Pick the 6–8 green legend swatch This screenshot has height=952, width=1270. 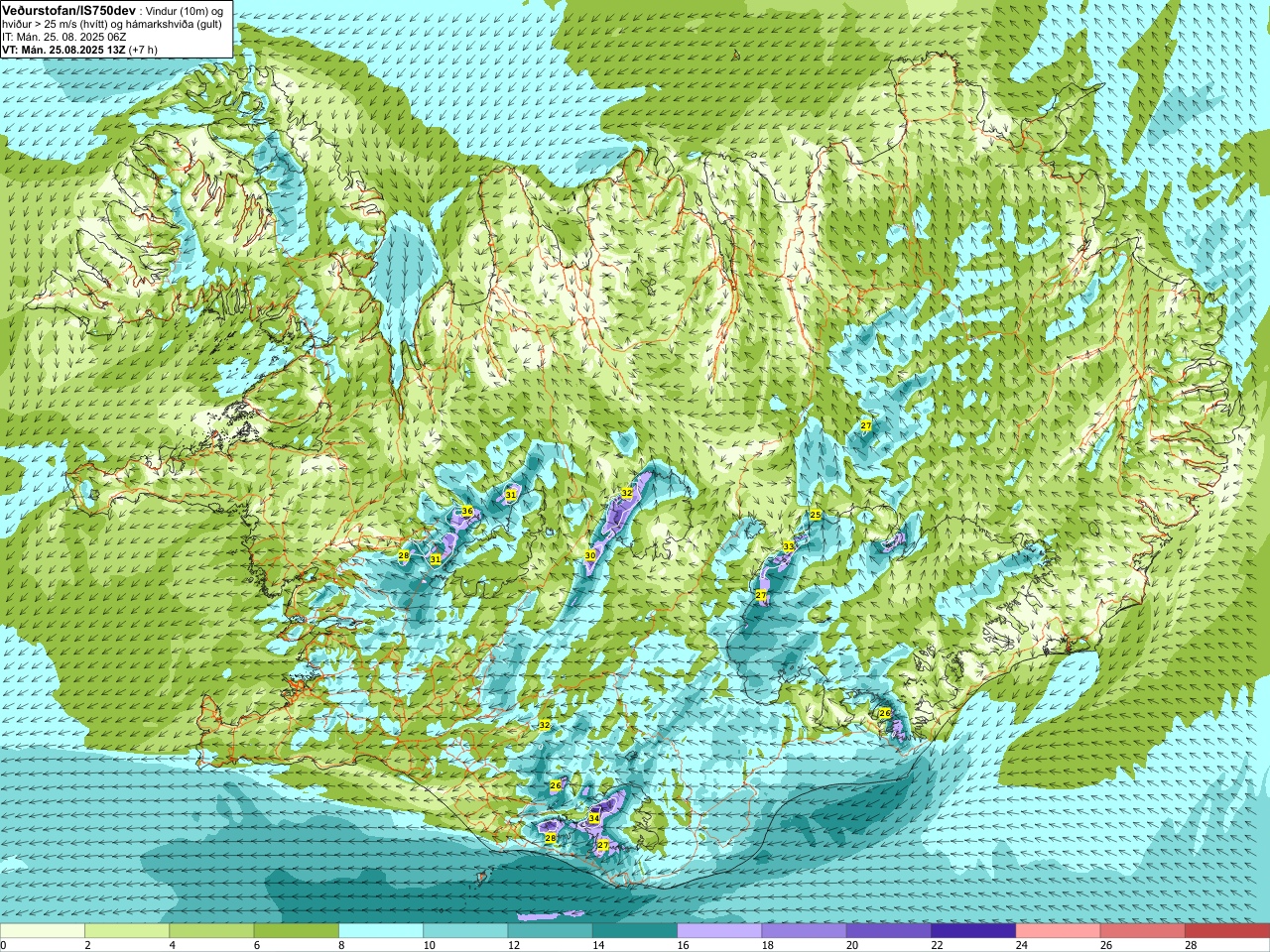click(297, 930)
